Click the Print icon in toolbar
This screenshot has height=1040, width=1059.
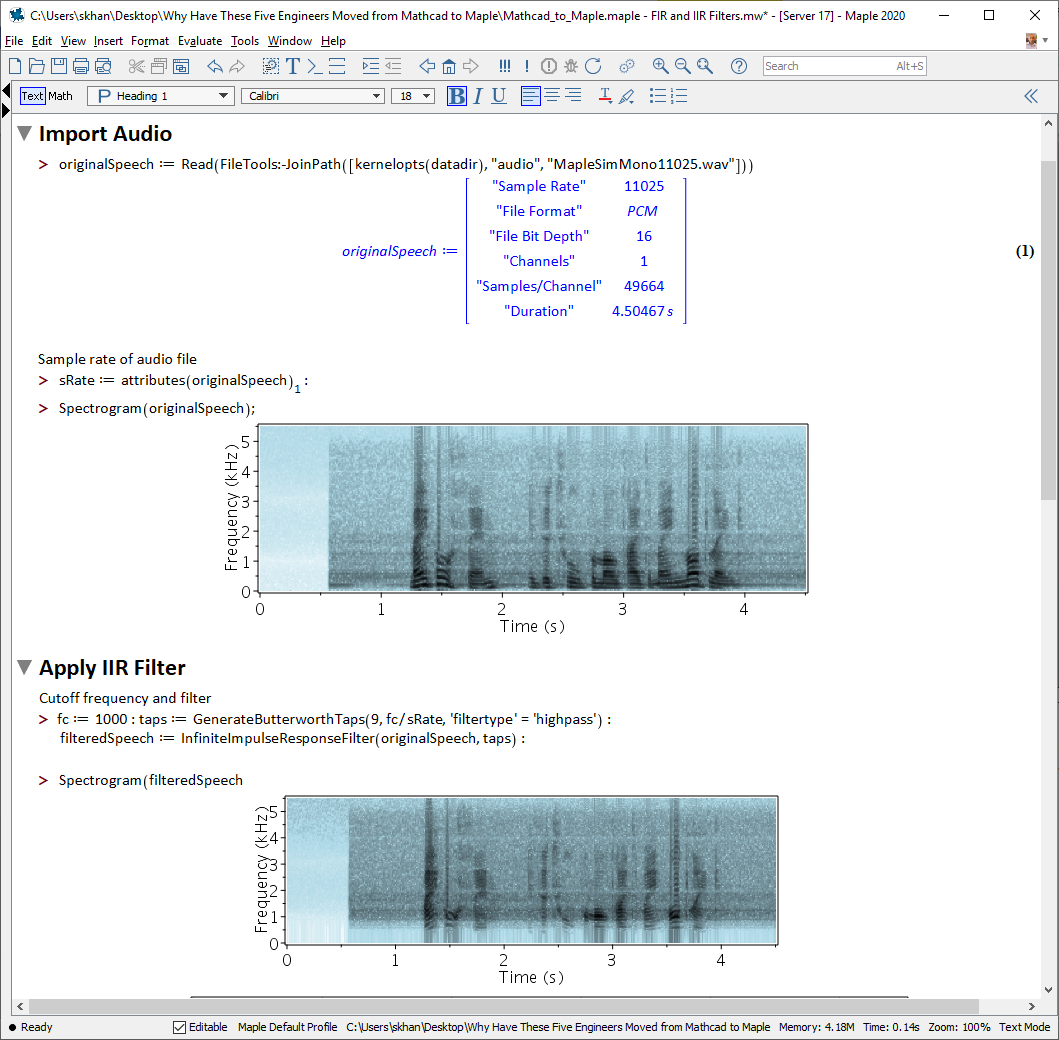click(x=81, y=66)
